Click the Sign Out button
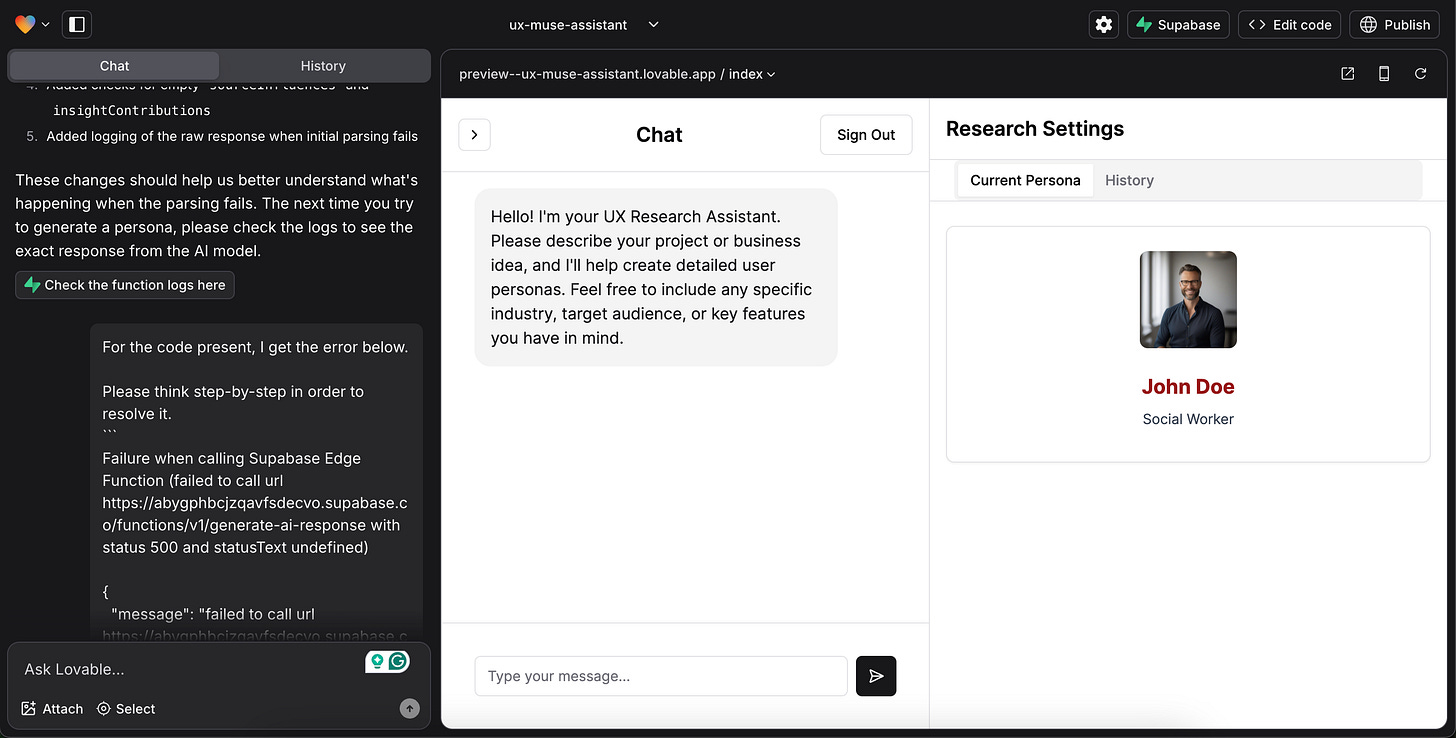The image size is (1456, 738). tap(866, 135)
